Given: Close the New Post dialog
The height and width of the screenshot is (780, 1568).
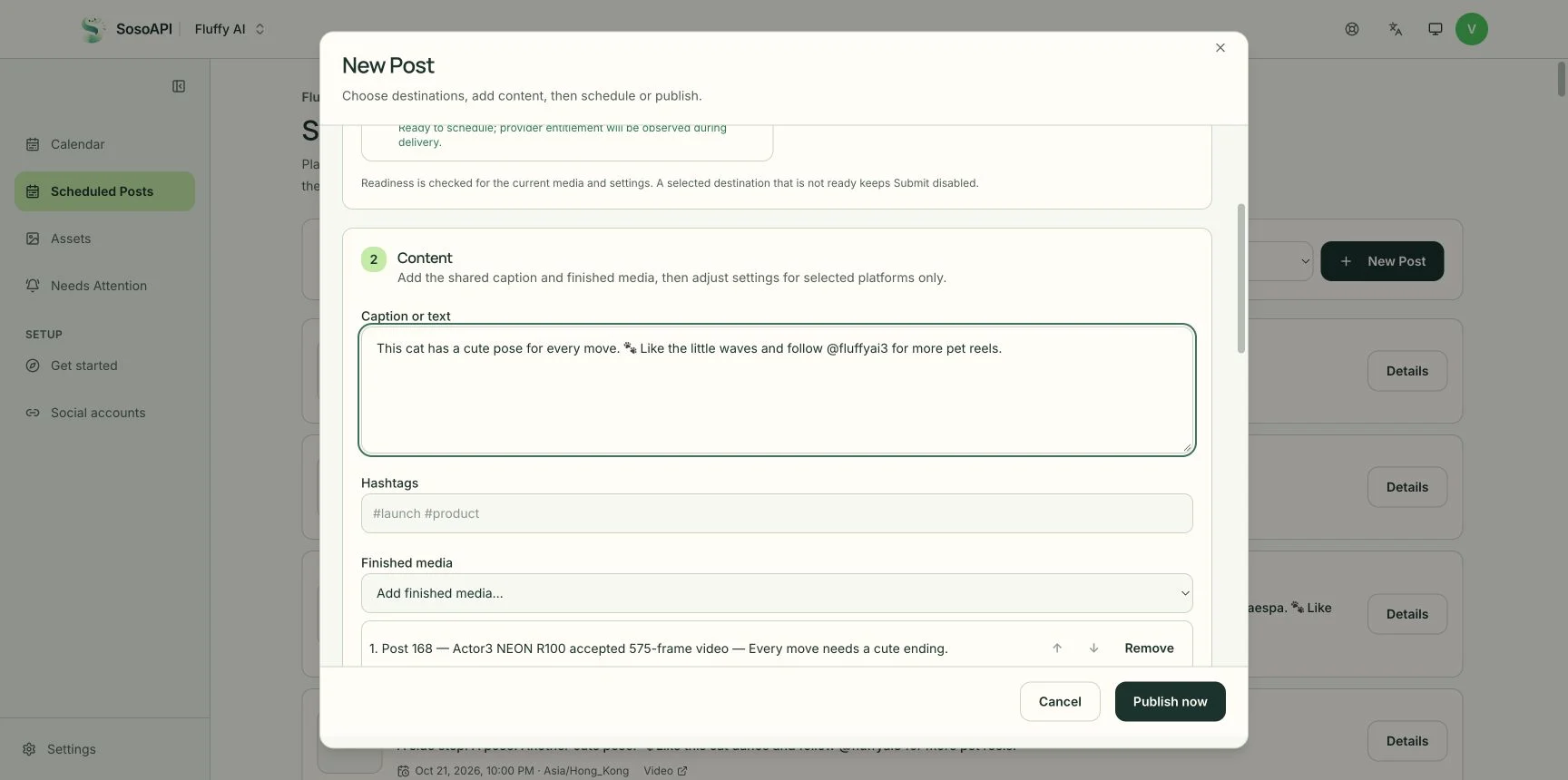Looking at the screenshot, I should coord(1220,48).
